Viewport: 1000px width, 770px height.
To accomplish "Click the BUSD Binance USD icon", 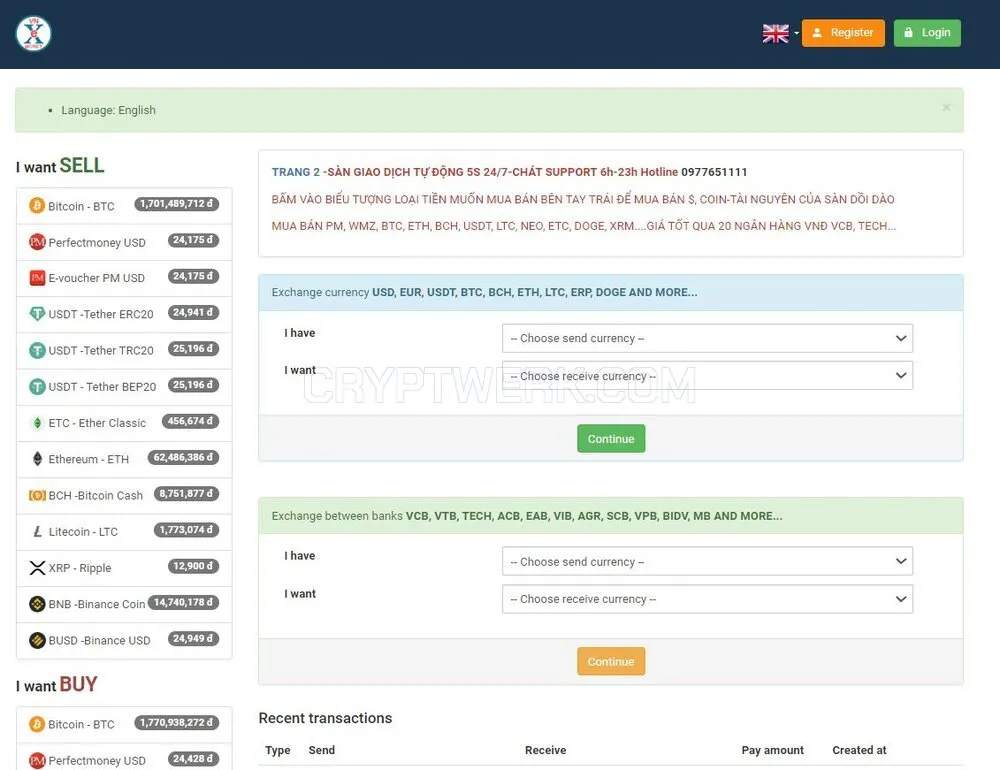I will pos(37,640).
